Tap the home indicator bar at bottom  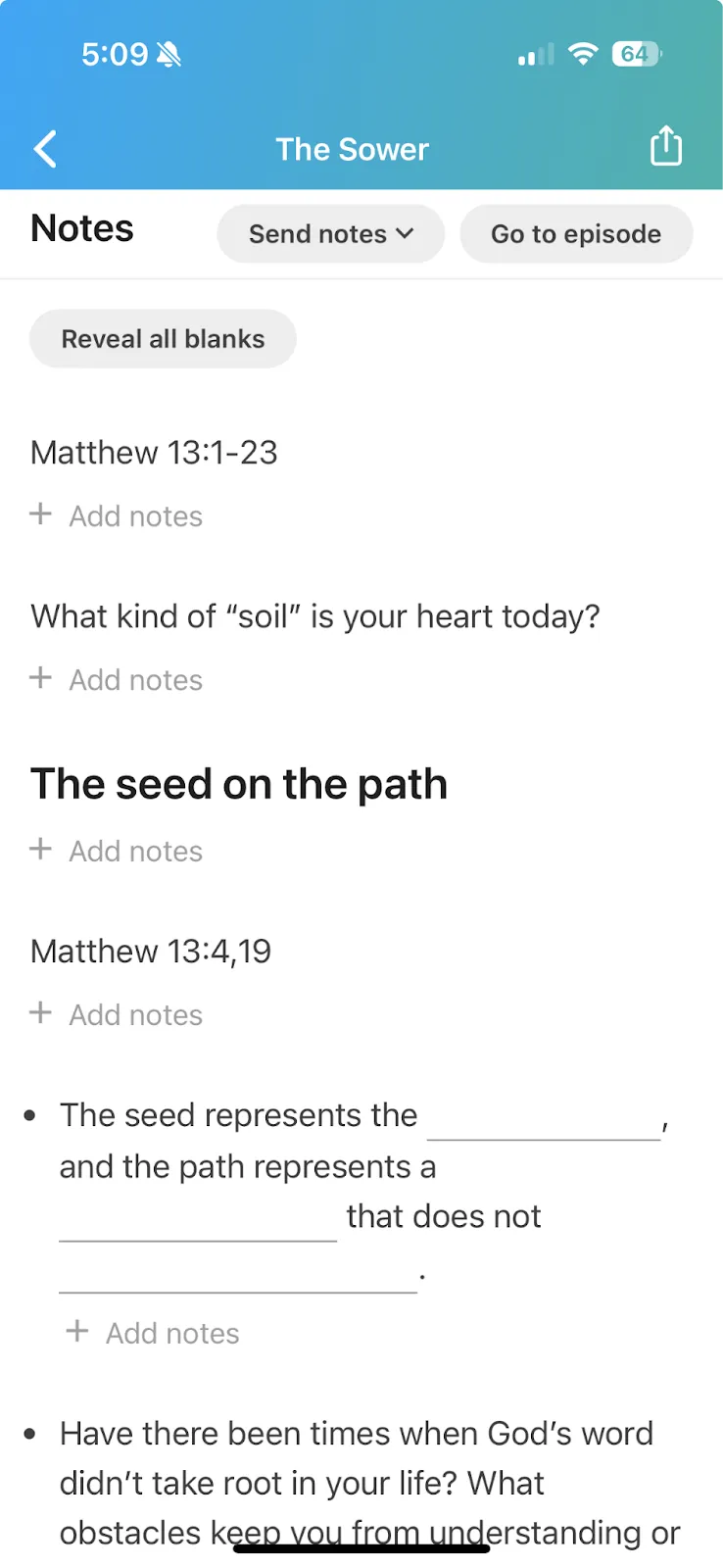coord(361,1548)
